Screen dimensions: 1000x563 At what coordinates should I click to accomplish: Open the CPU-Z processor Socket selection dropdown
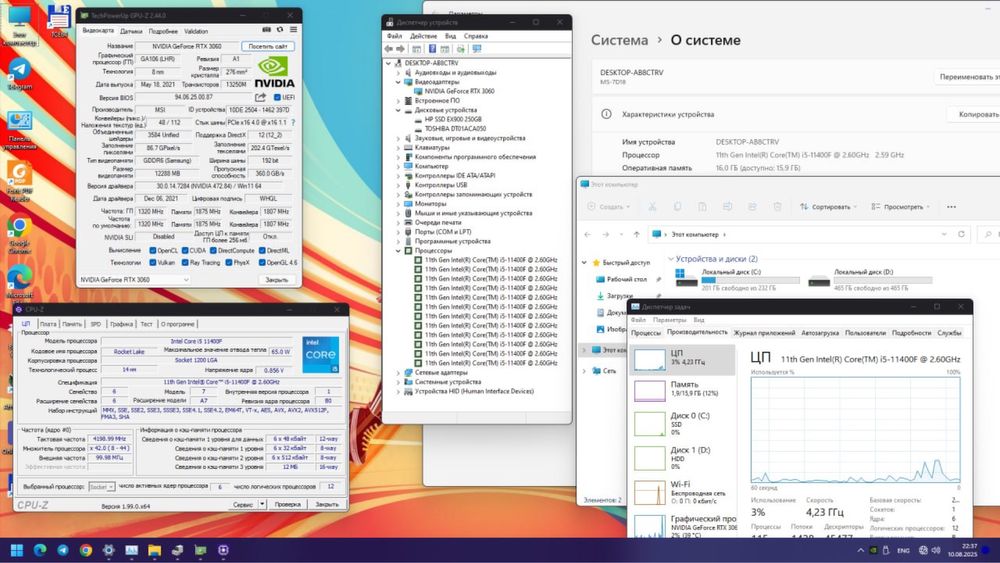101,486
